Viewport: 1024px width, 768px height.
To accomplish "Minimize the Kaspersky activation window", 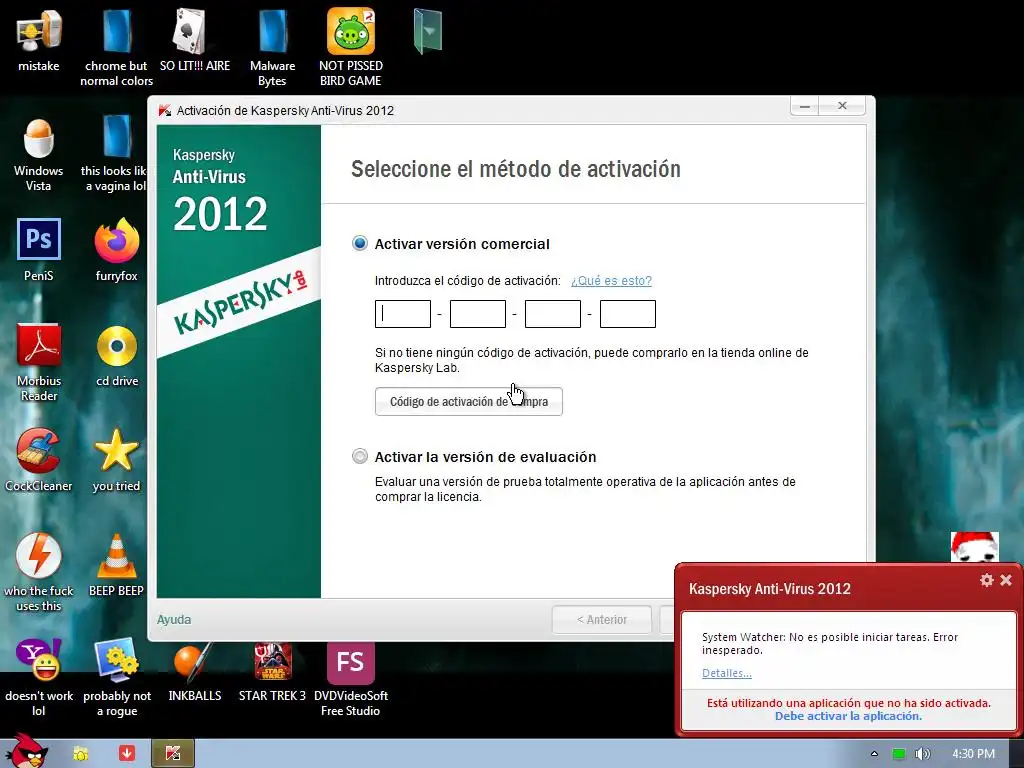I will (x=805, y=106).
